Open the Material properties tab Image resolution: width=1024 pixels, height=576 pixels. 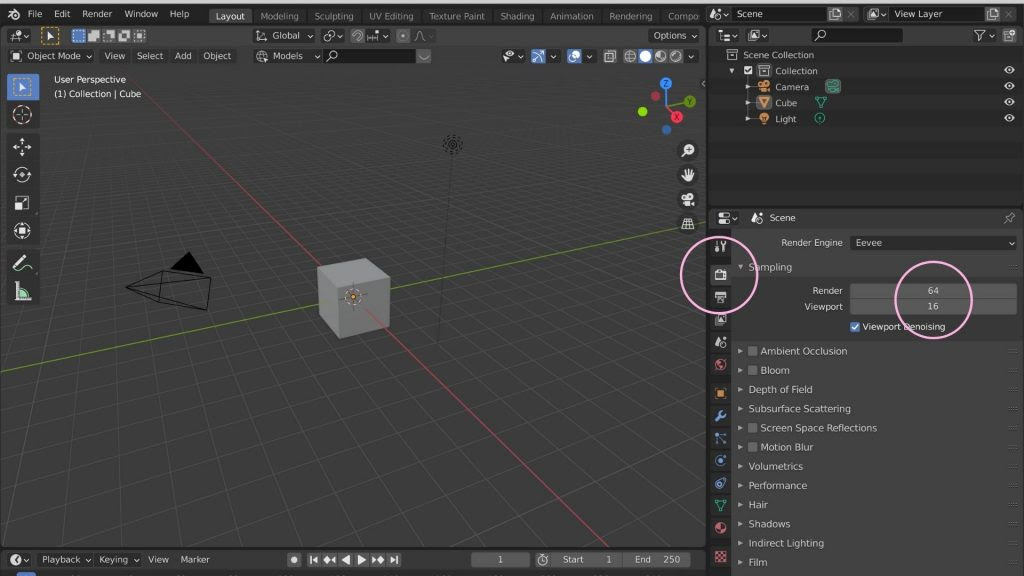tap(720, 528)
